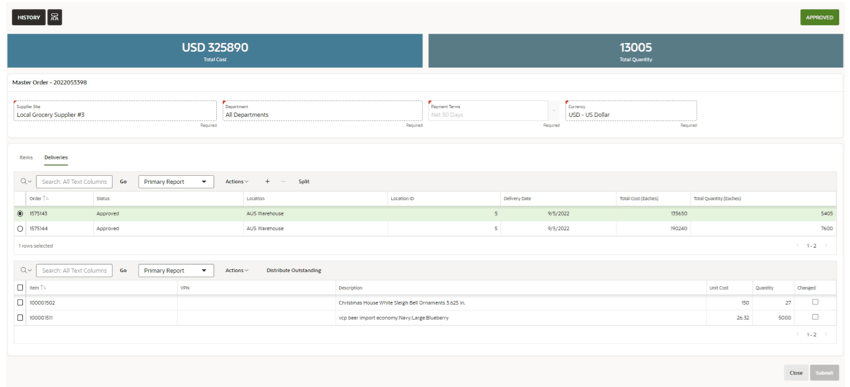Open the order History

[29, 17]
